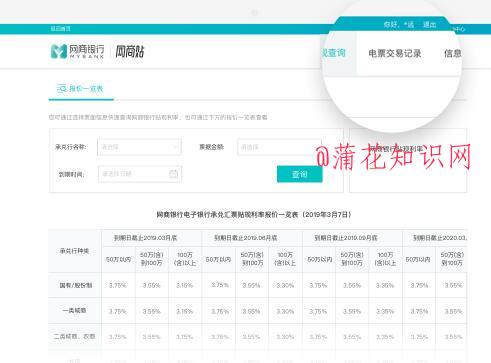Expand the 承兑行名称 dropdown

click(x=139, y=147)
